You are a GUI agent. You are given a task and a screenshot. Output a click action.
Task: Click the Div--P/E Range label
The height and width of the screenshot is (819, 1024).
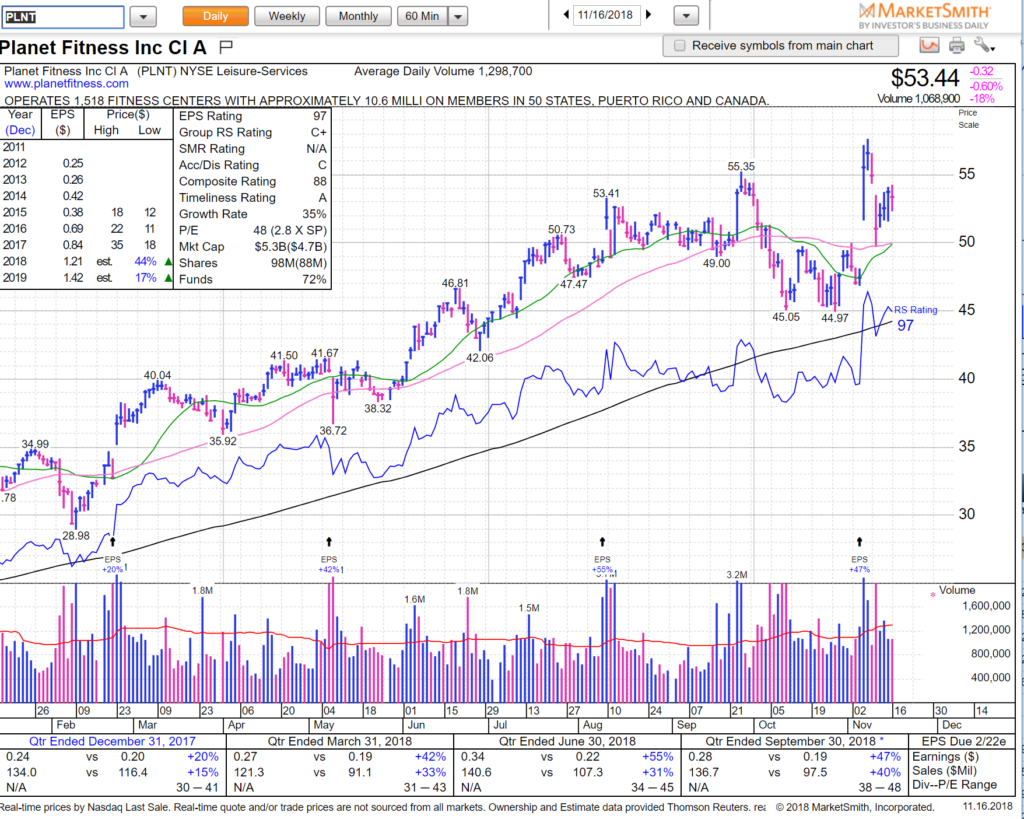[954, 784]
